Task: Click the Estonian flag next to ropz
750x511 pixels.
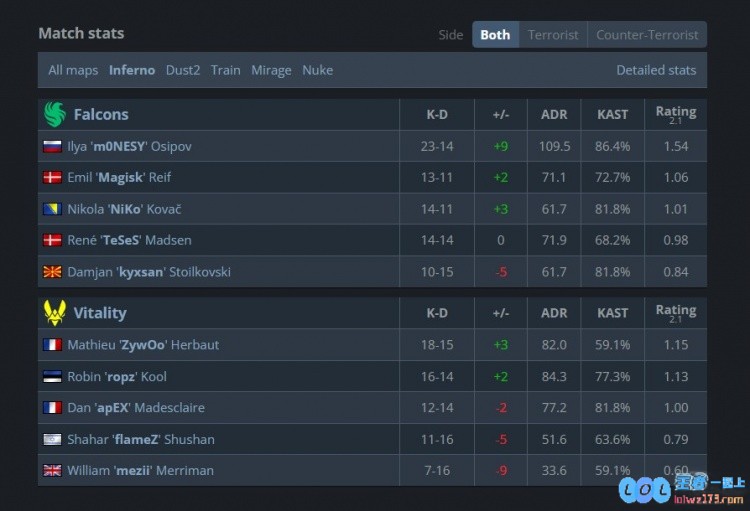Action: [52, 377]
